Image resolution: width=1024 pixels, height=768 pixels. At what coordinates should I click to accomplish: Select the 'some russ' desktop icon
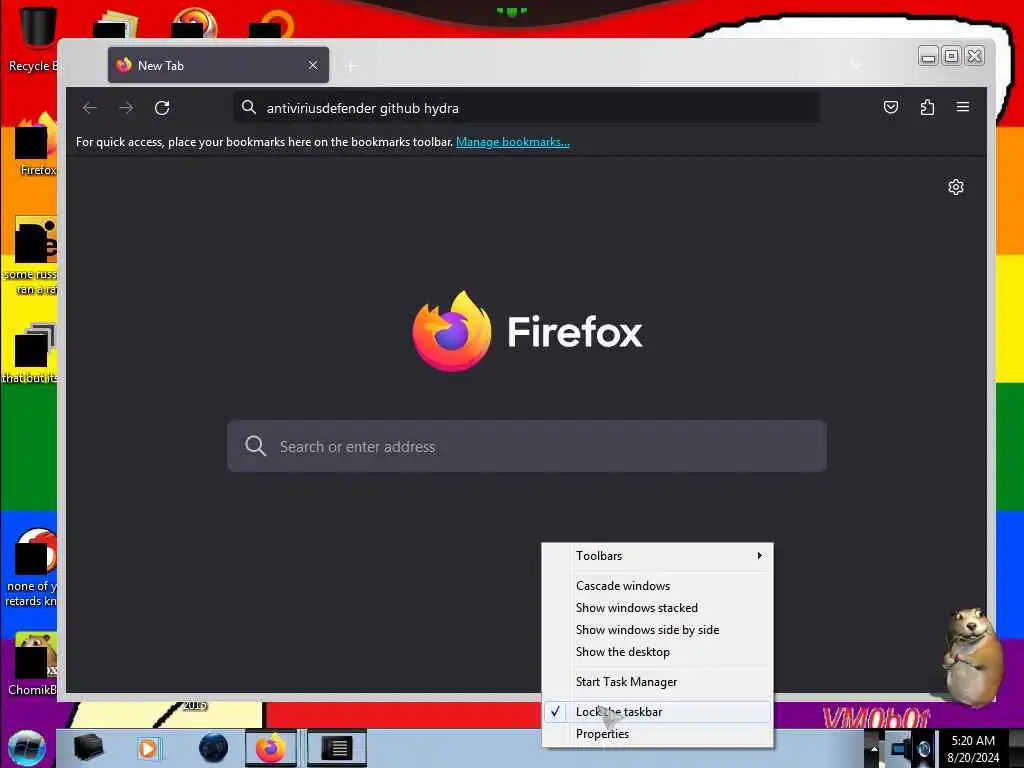[x=33, y=256]
